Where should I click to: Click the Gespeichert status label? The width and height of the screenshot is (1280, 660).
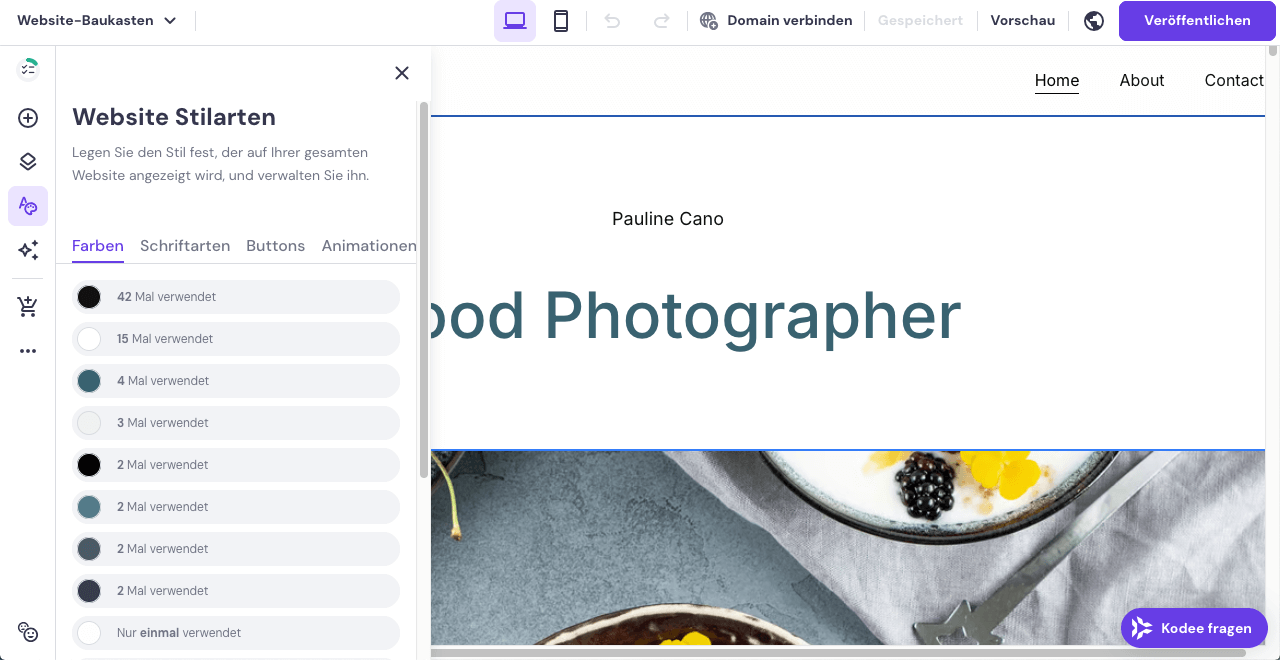920,20
